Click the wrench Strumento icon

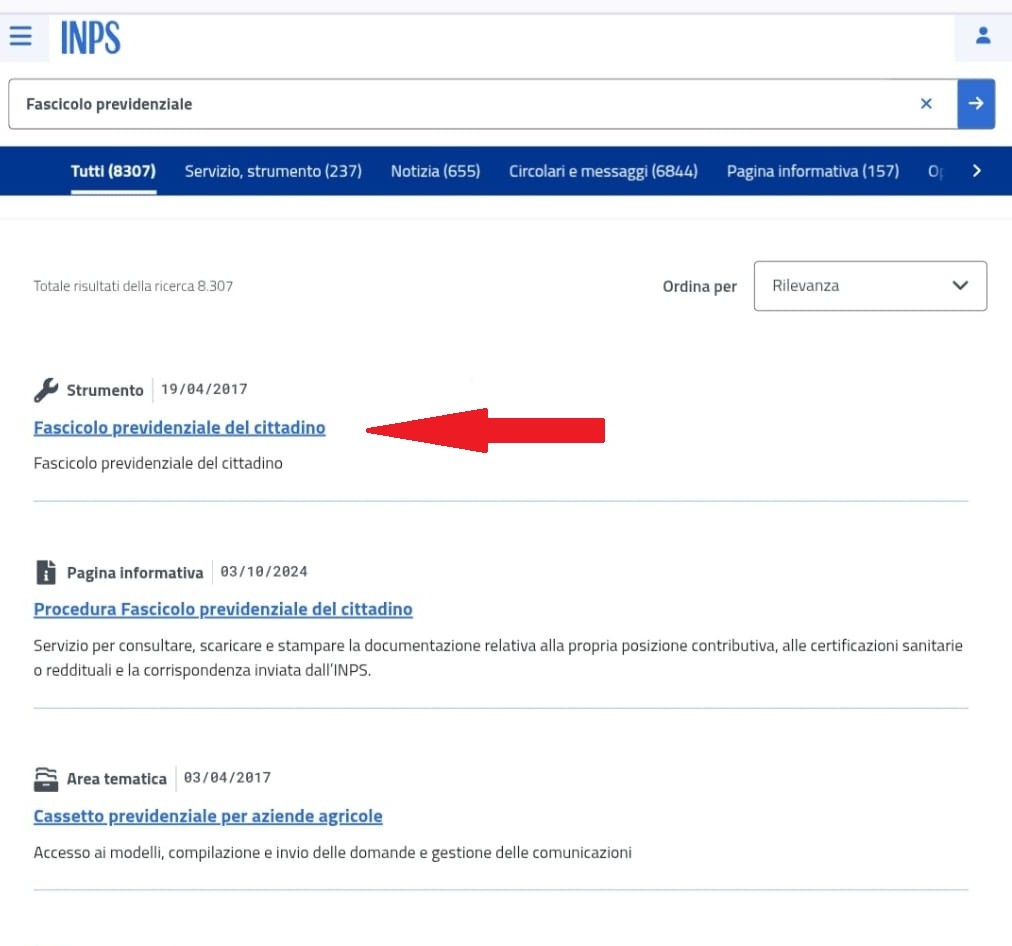point(46,390)
